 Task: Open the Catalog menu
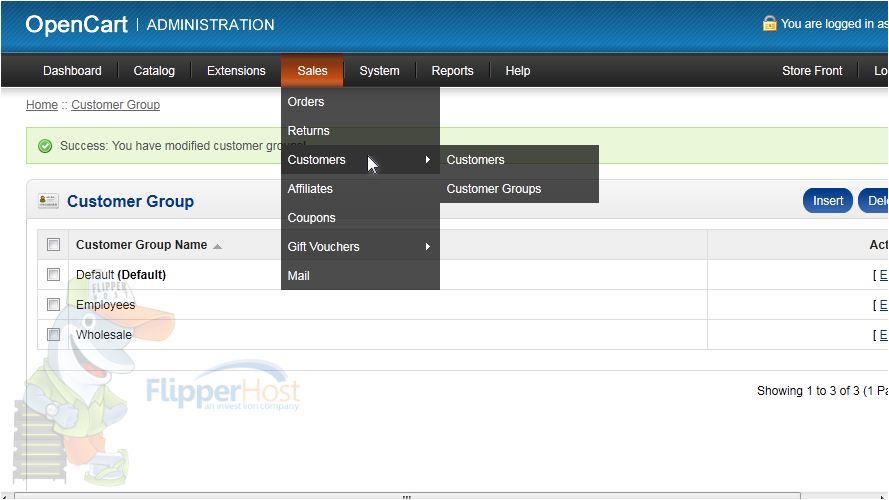click(x=154, y=71)
